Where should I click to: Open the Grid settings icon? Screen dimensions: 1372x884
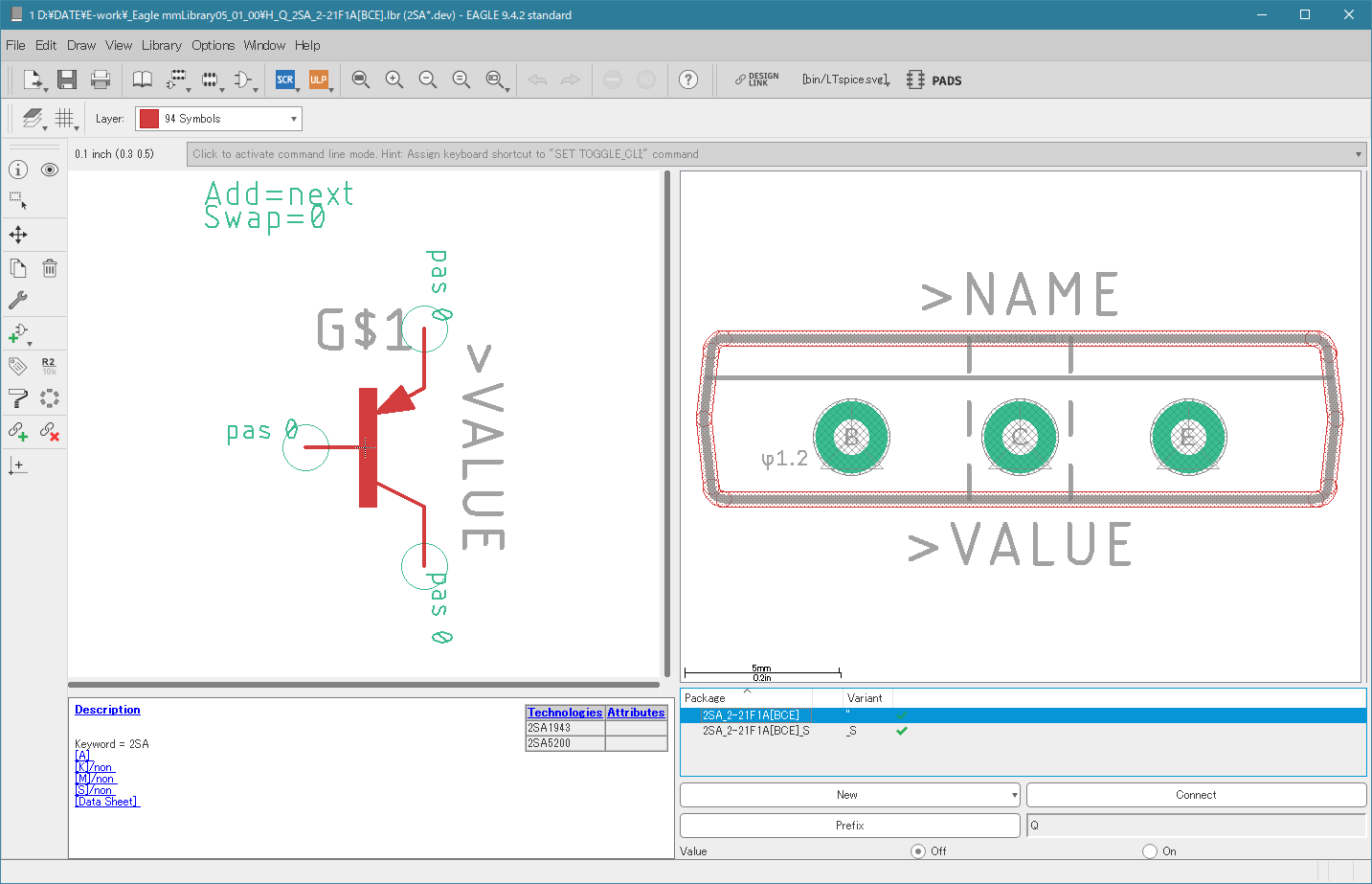pos(64,118)
